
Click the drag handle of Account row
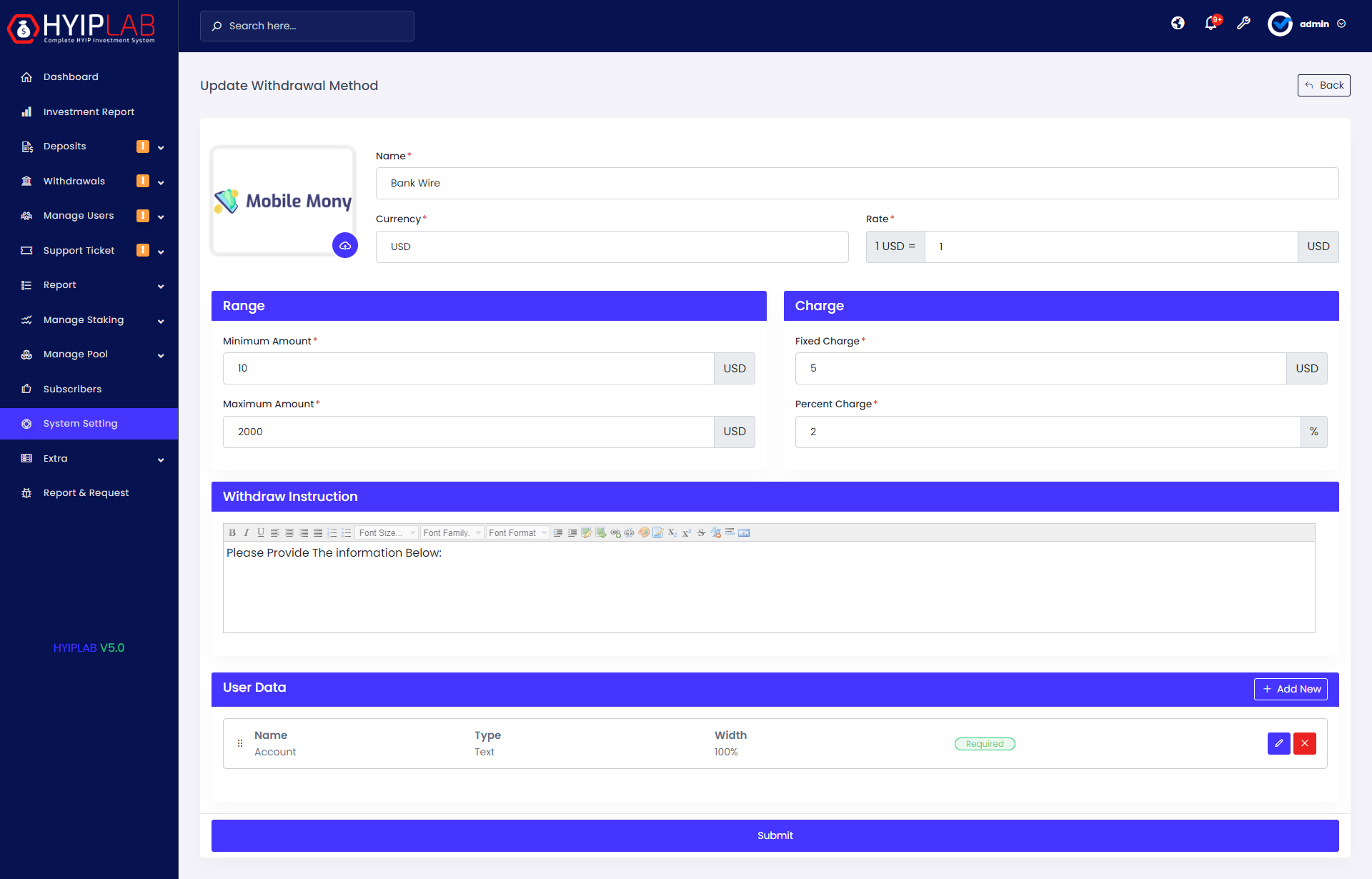[240, 743]
